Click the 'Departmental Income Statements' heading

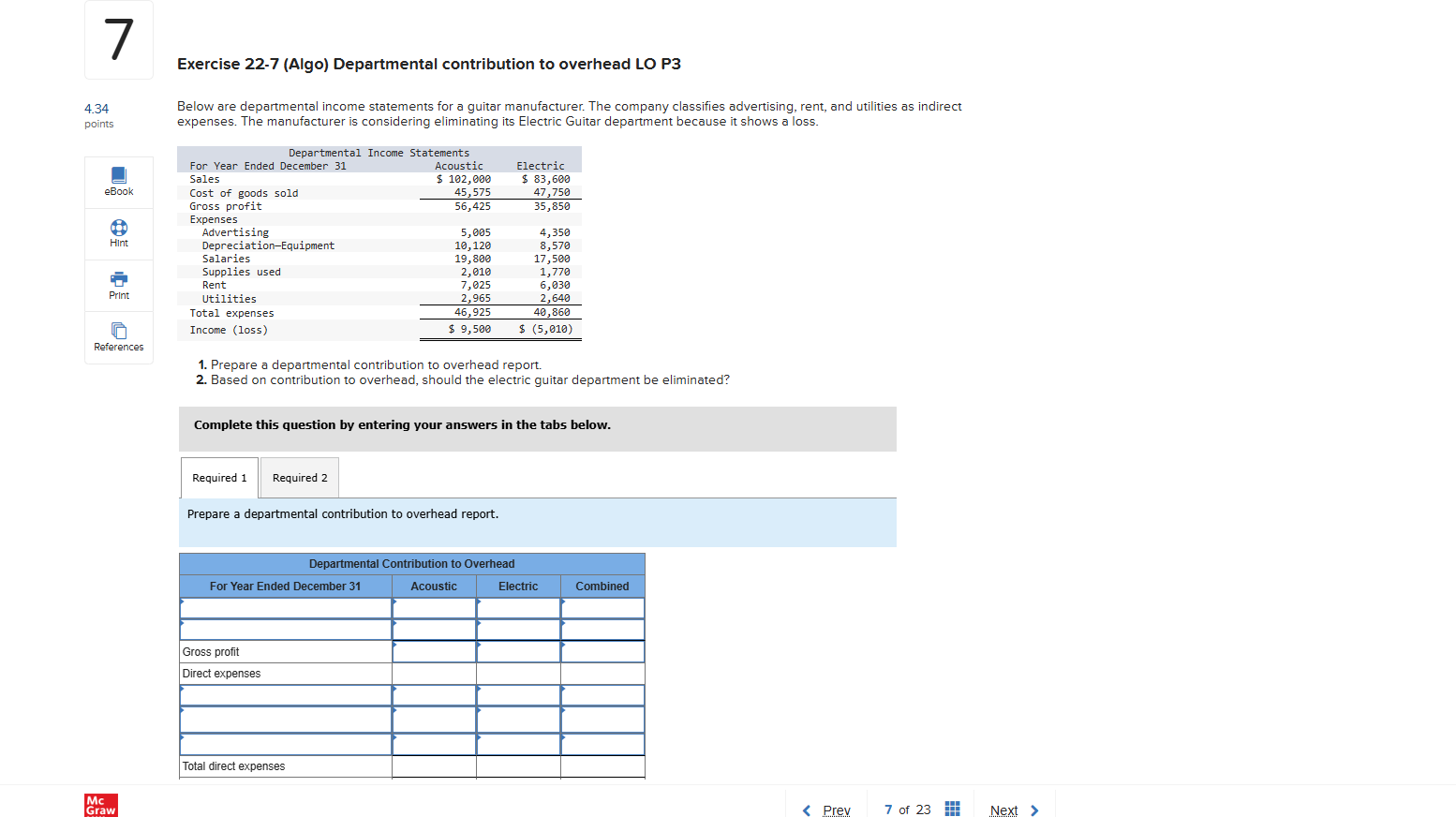tap(379, 153)
